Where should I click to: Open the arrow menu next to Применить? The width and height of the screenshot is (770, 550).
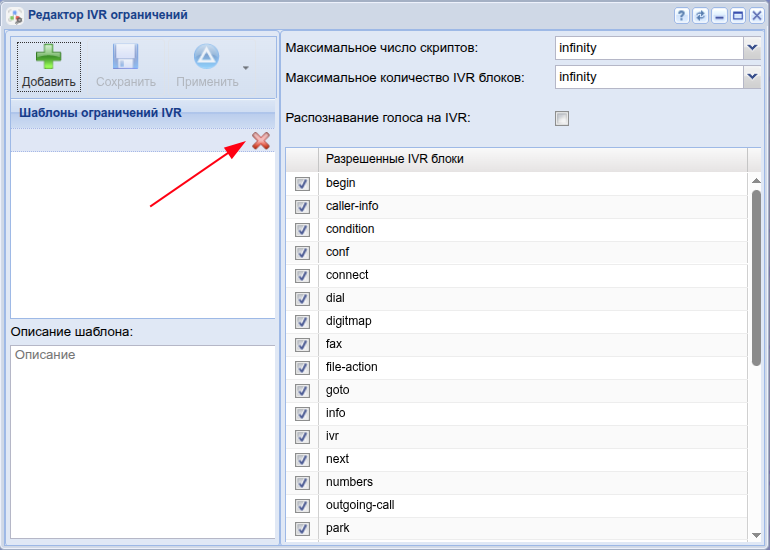pyautogui.click(x=245, y=68)
